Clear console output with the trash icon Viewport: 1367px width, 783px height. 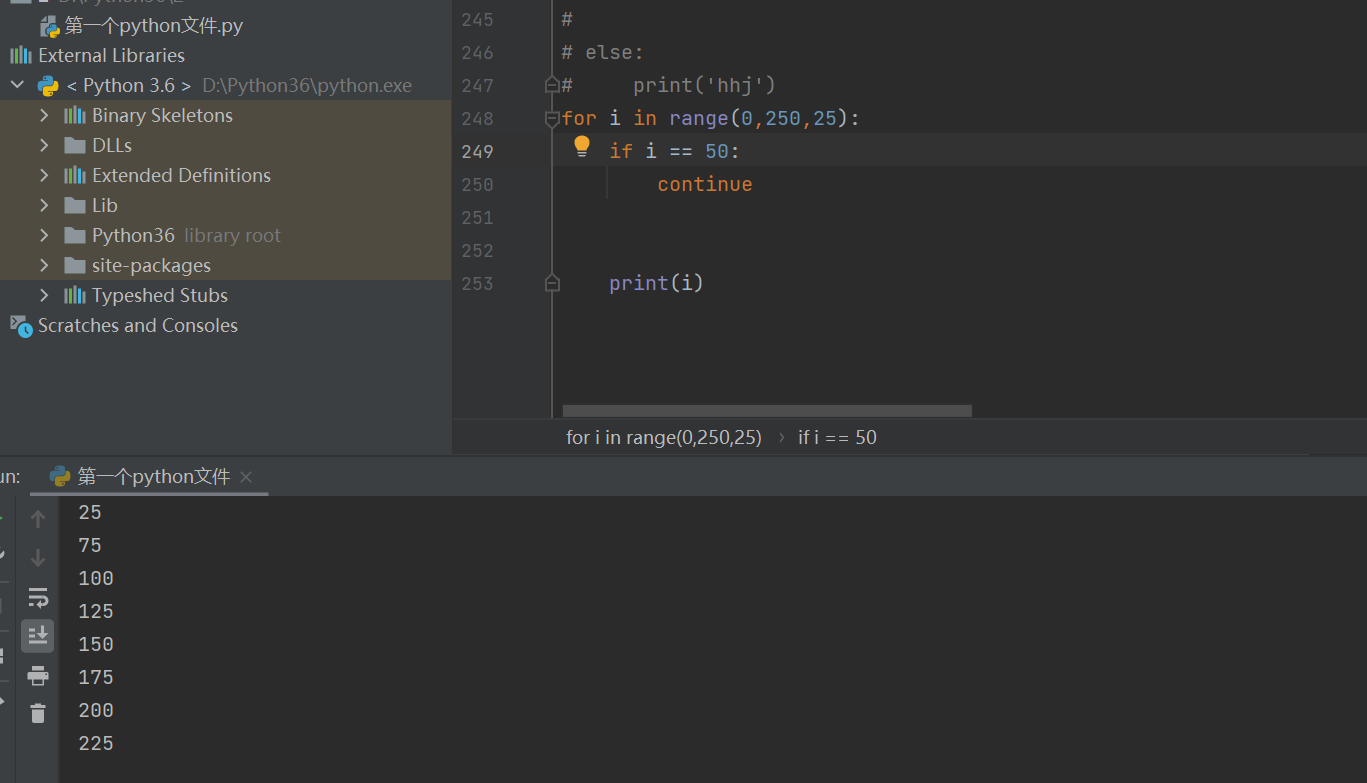[38, 713]
